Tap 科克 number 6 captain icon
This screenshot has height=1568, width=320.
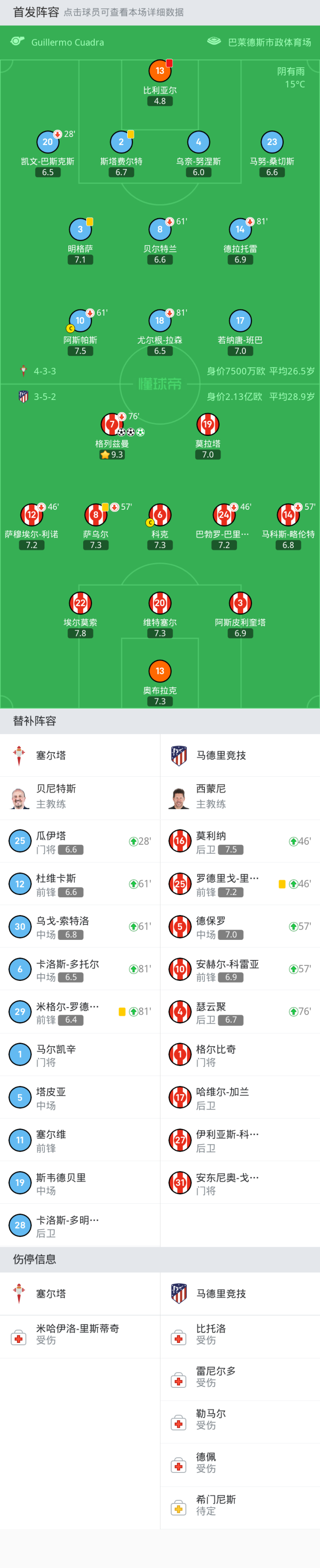[x=160, y=514]
